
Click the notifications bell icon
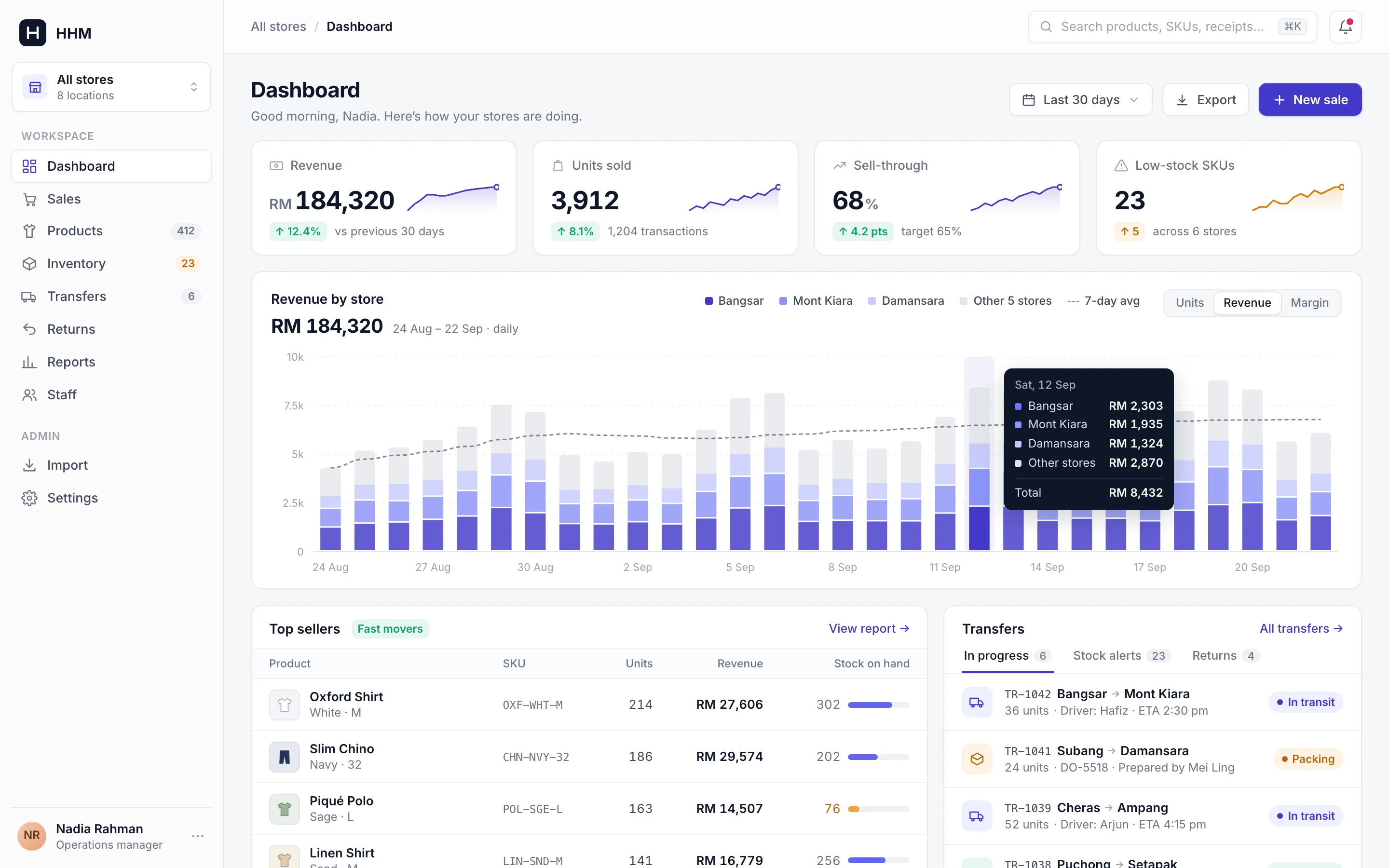[x=1345, y=27]
